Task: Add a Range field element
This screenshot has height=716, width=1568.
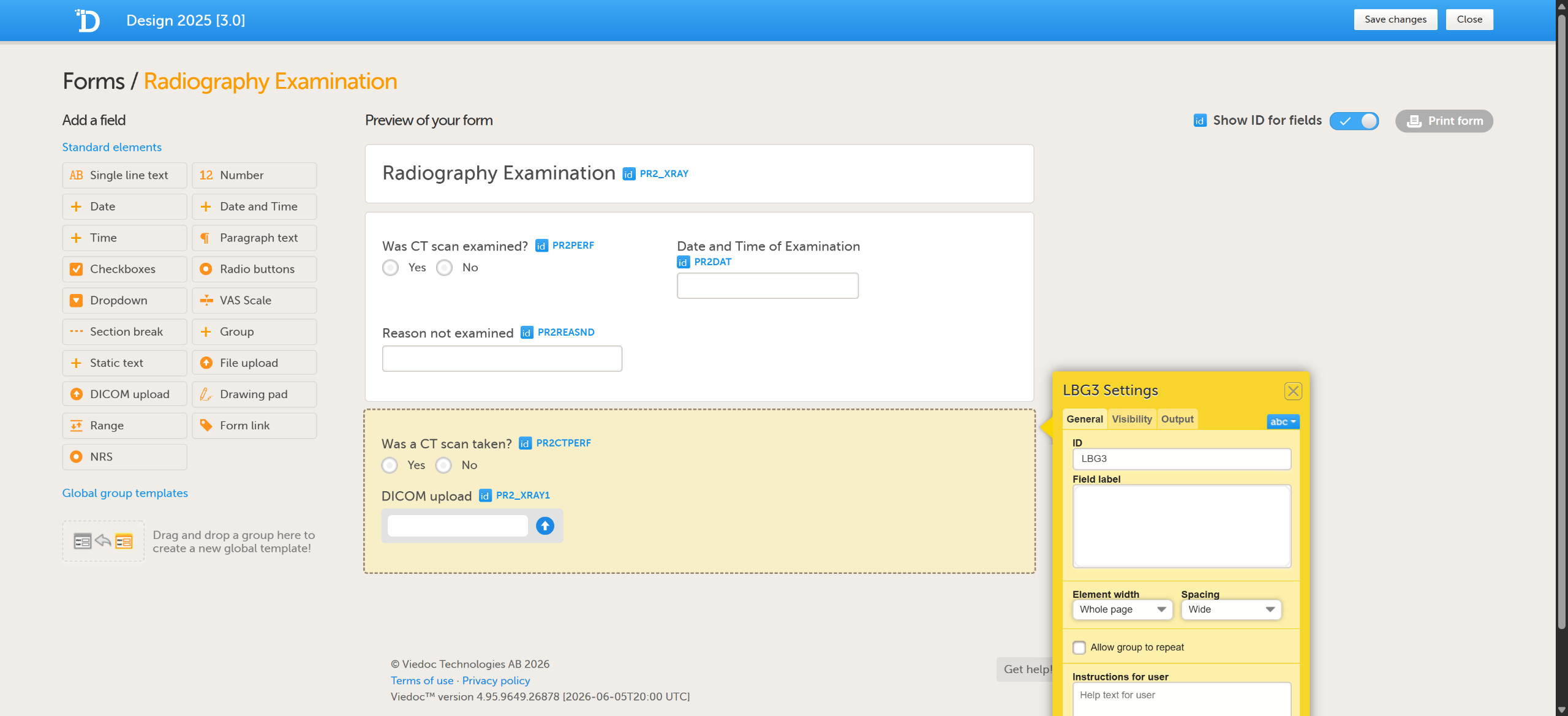Action: click(x=124, y=425)
